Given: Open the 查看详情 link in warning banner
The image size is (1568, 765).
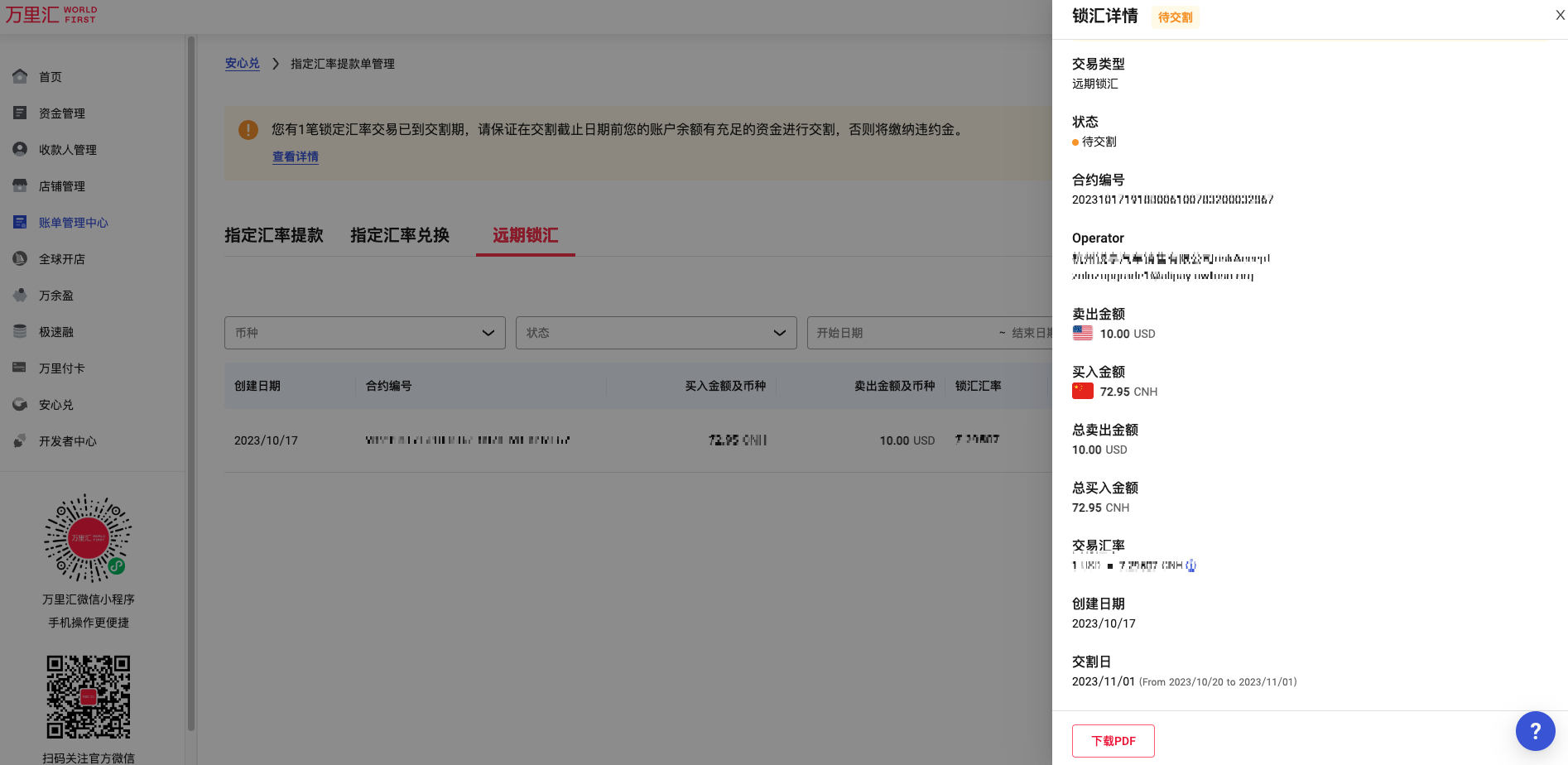Looking at the screenshot, I should (296, 156).
